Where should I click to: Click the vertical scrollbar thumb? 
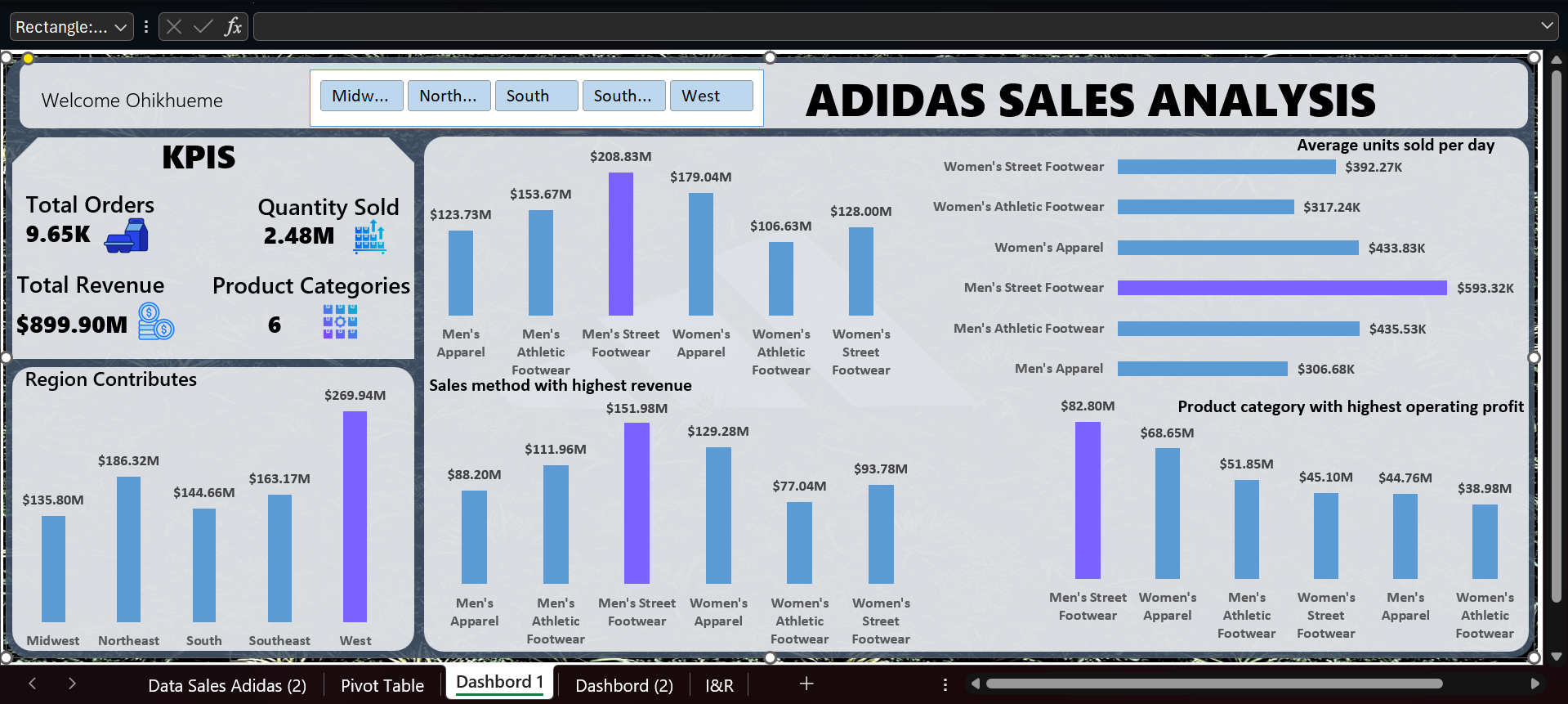pyautogui.click(x=1557, y=335)
